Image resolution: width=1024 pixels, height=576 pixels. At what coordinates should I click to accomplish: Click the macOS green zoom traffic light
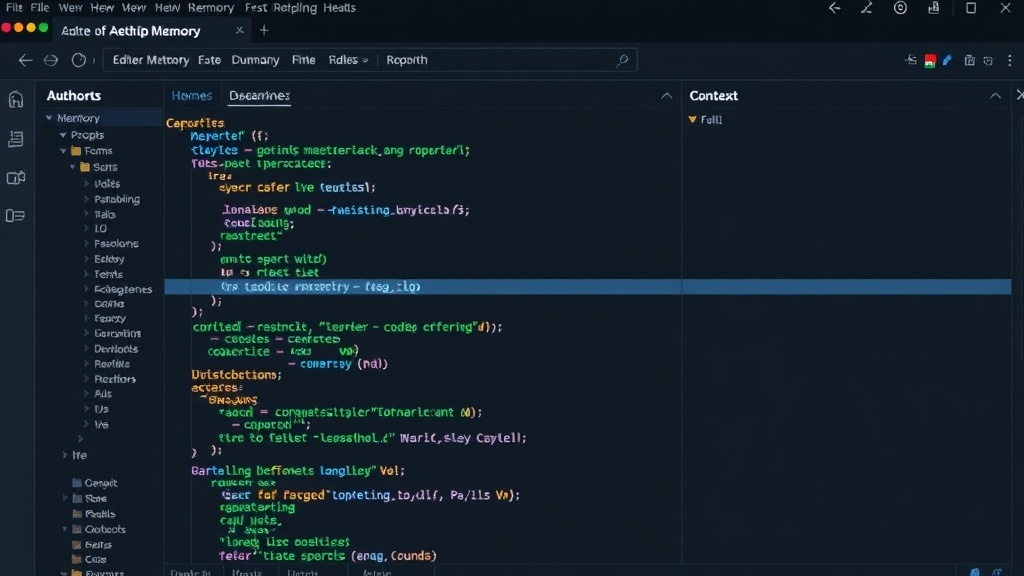point(43,28)
